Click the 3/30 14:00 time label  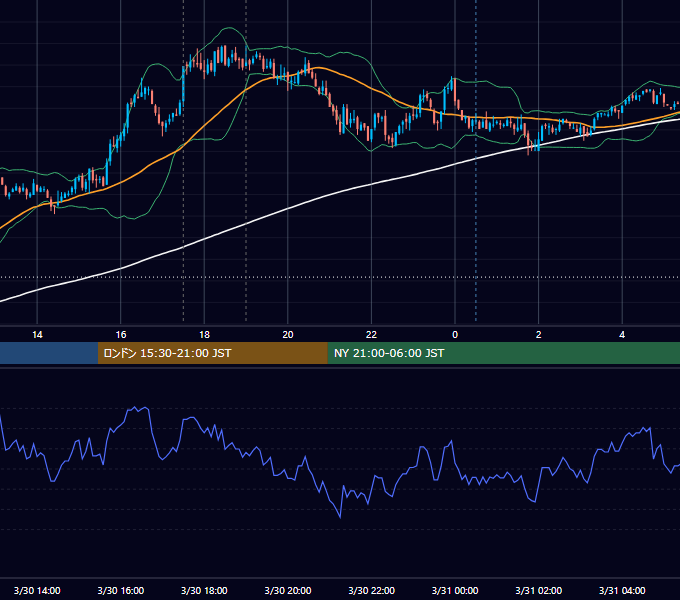pyautogui.click(x=37, y=590)
